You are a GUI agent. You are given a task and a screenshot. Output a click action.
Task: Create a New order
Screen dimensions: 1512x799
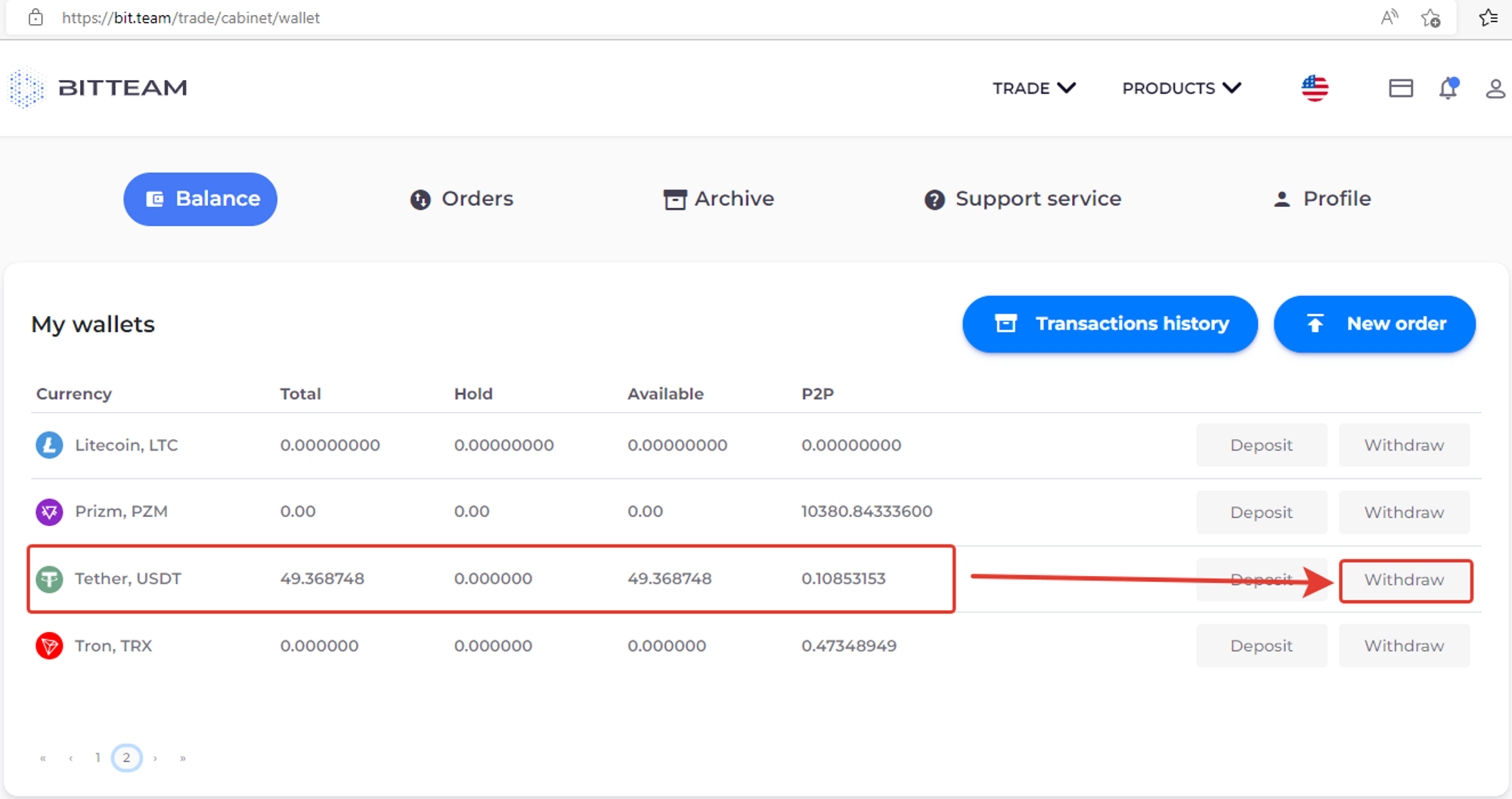[x=1374, y=324]
